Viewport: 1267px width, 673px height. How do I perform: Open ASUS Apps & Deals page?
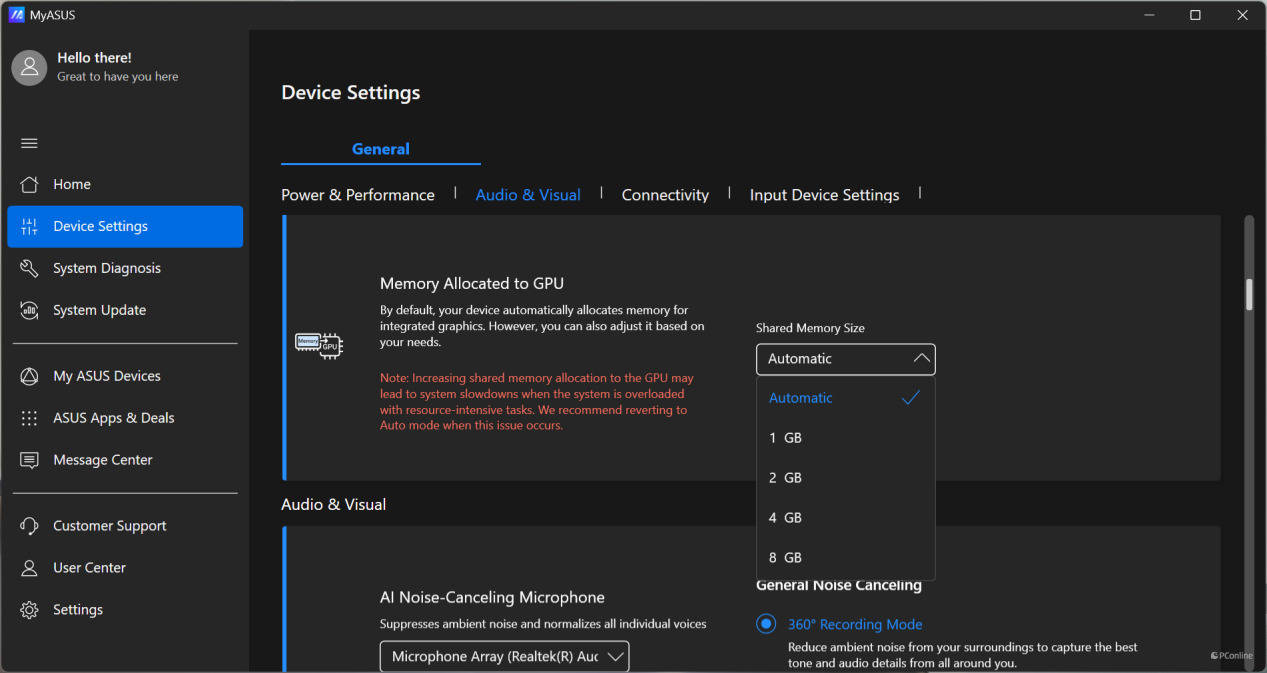[125, 418]
